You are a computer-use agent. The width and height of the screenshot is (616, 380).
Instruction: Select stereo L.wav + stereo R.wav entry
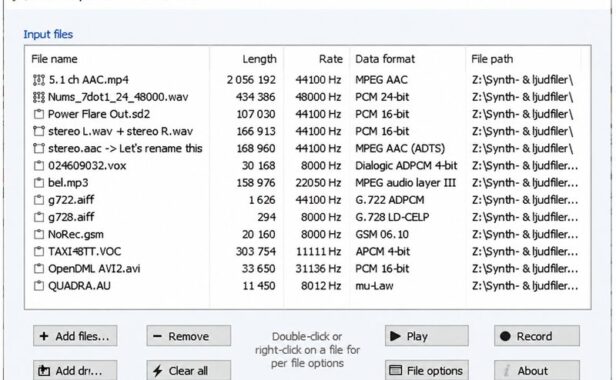pos(120,131)
